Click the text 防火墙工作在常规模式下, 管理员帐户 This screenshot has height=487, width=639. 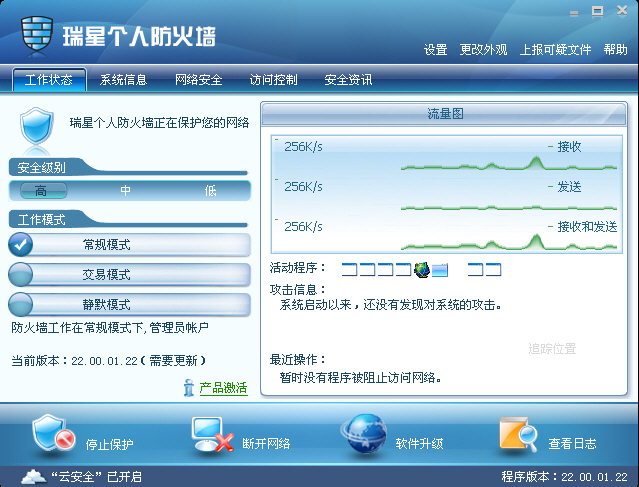coord(110,328)
